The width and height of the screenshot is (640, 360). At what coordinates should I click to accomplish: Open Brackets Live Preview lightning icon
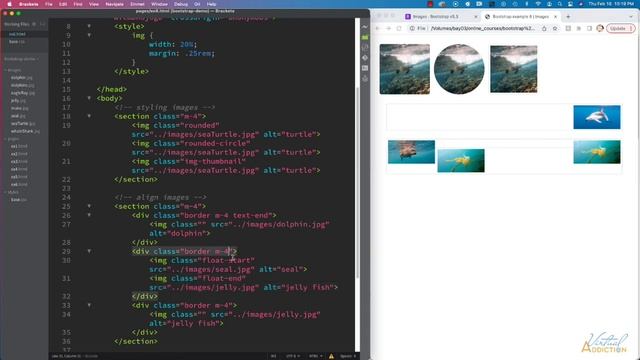tap(364, 27)
